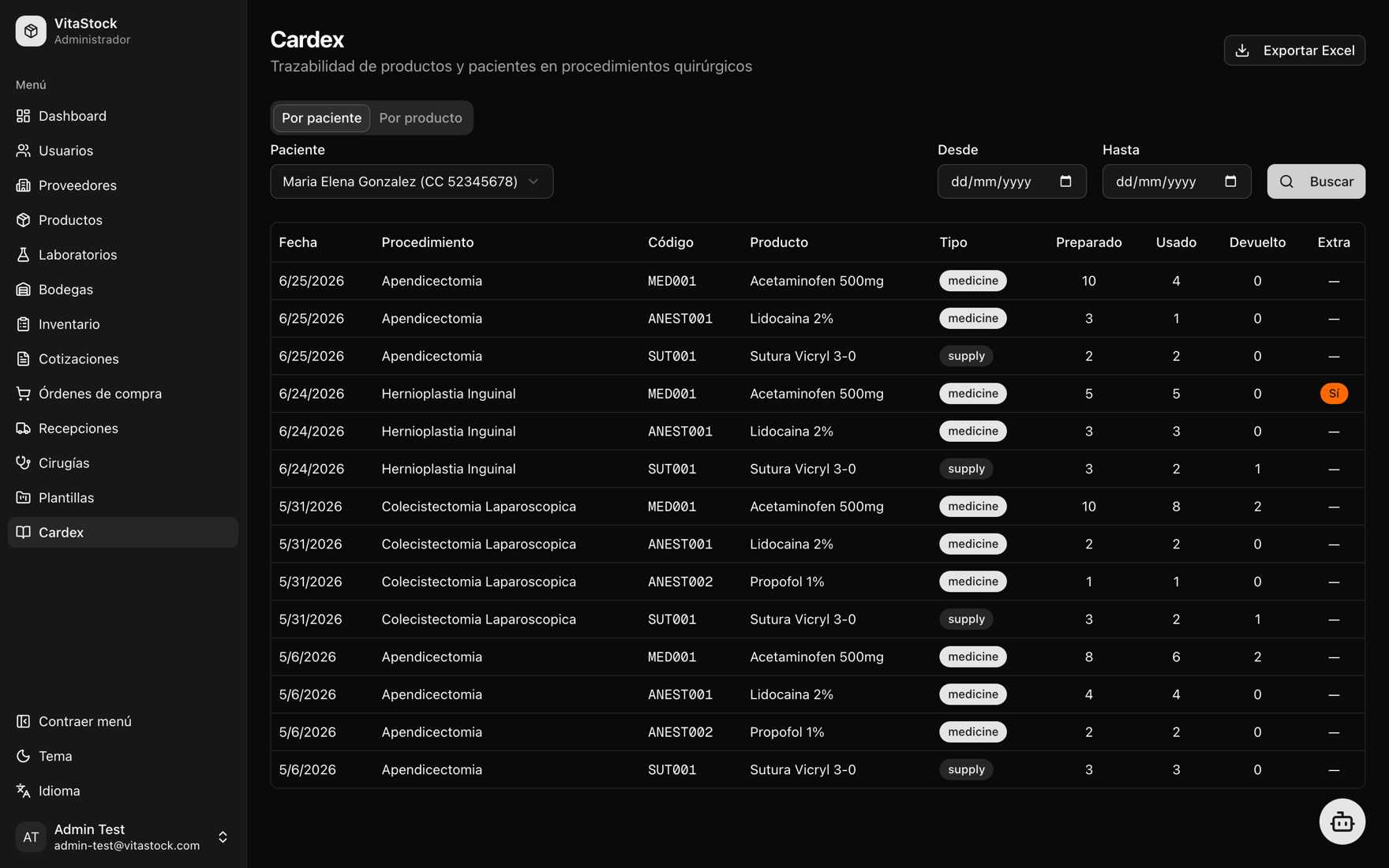This screenshot has height=868, width=1389.
Task: Click the VitaStock cube logo icon
Action: [31, 31]
